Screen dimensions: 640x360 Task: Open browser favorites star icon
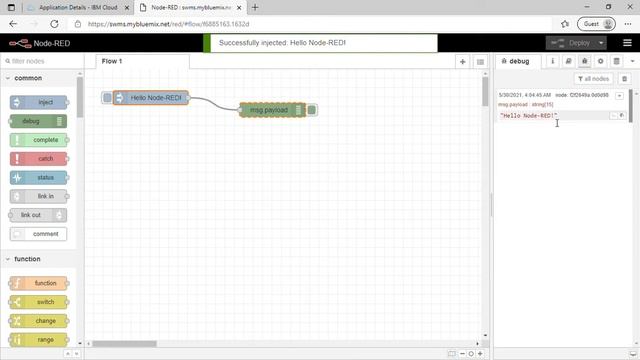pyautogui.click(x=565, y=24)
